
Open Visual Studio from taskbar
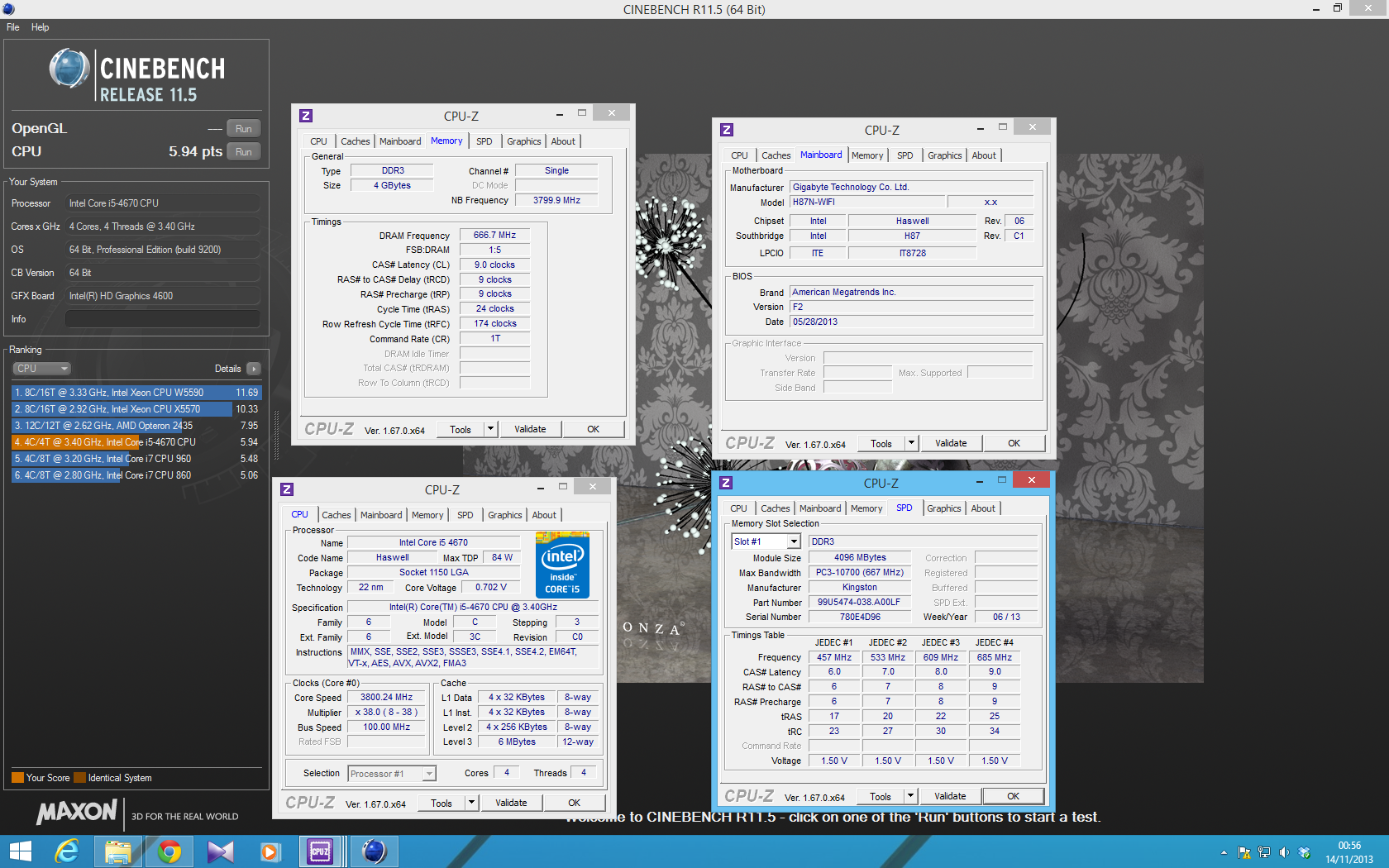pyautogui.click(x=221, y=851)
